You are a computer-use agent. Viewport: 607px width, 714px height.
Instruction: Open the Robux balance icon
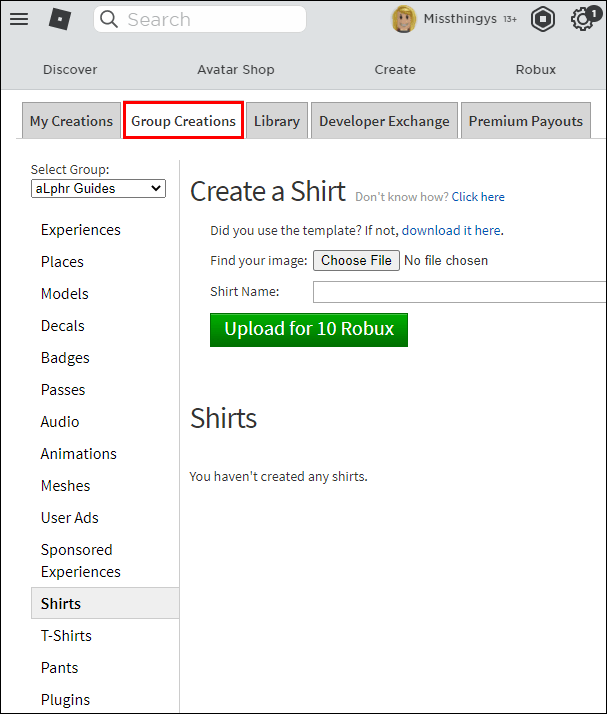542,19
